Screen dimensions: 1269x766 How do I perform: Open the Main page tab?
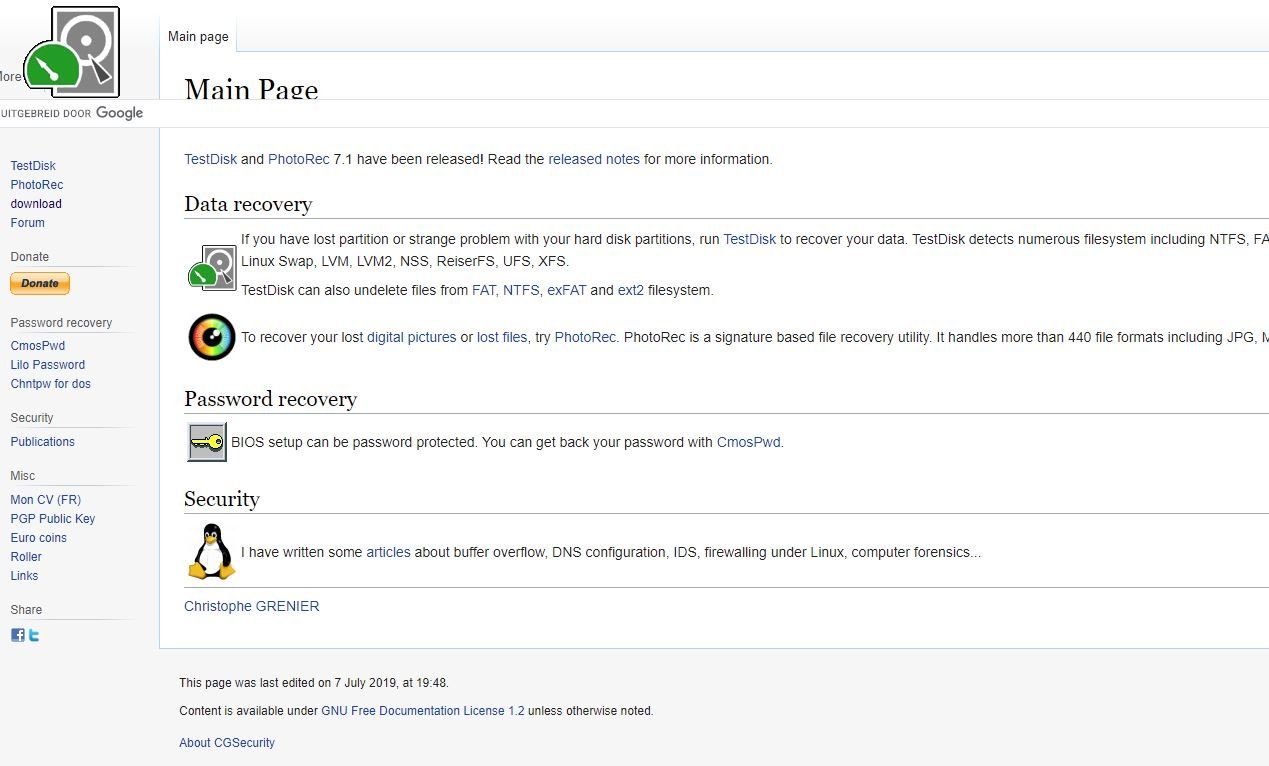tap(198, 36)
